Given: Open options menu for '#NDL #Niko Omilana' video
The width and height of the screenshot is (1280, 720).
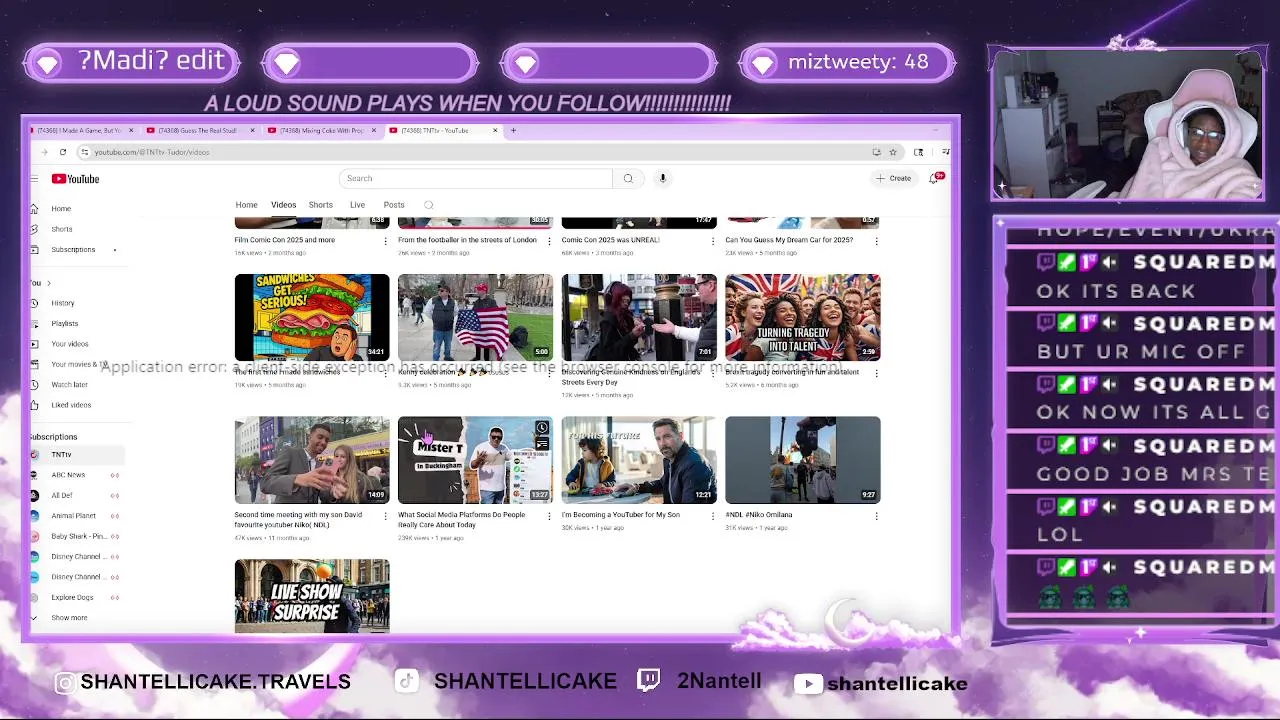Looking at the screenshot, I should [x=877, y=516].
